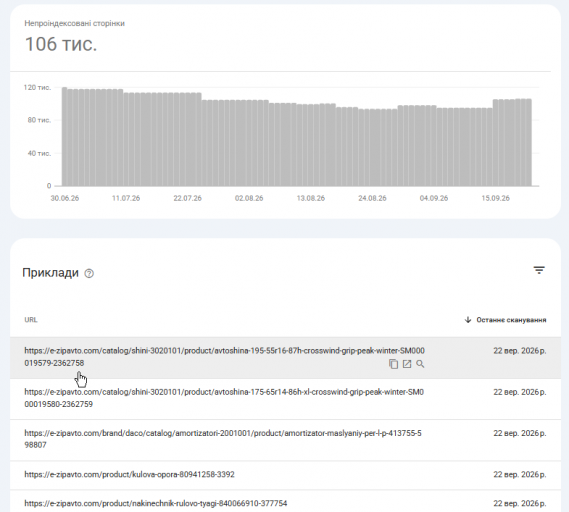Click chart bar above 13.08.26
Screen dimensions: 569x512
[x=311, y=146]
